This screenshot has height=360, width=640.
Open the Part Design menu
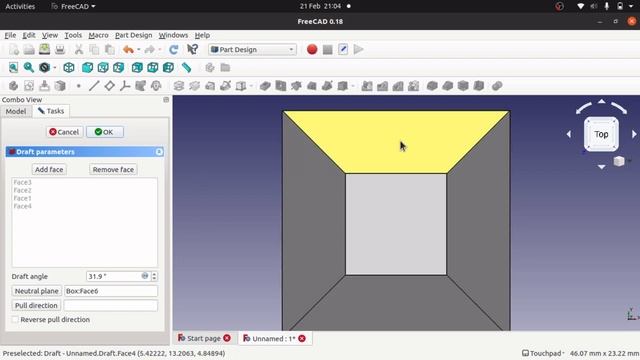pos(133,35)
